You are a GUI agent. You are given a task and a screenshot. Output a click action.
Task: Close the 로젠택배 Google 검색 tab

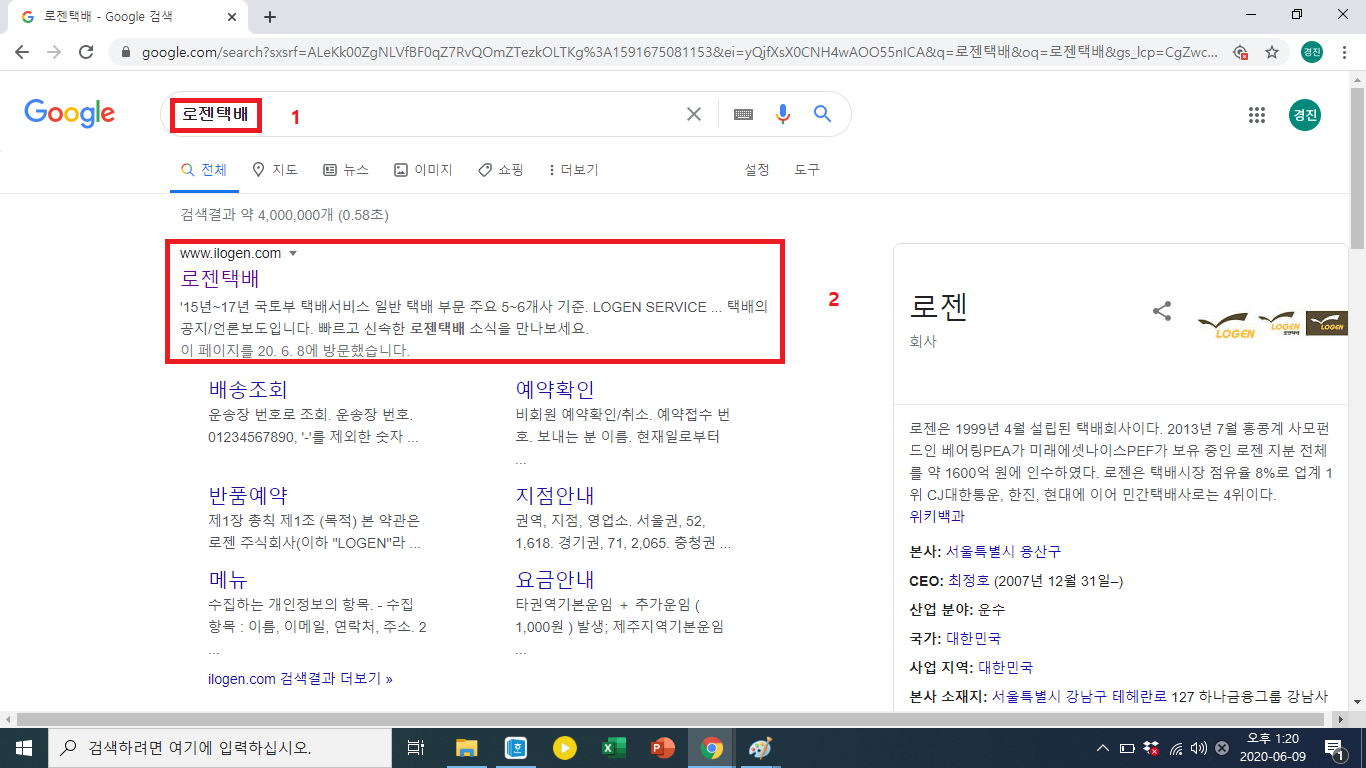[232, 17]
